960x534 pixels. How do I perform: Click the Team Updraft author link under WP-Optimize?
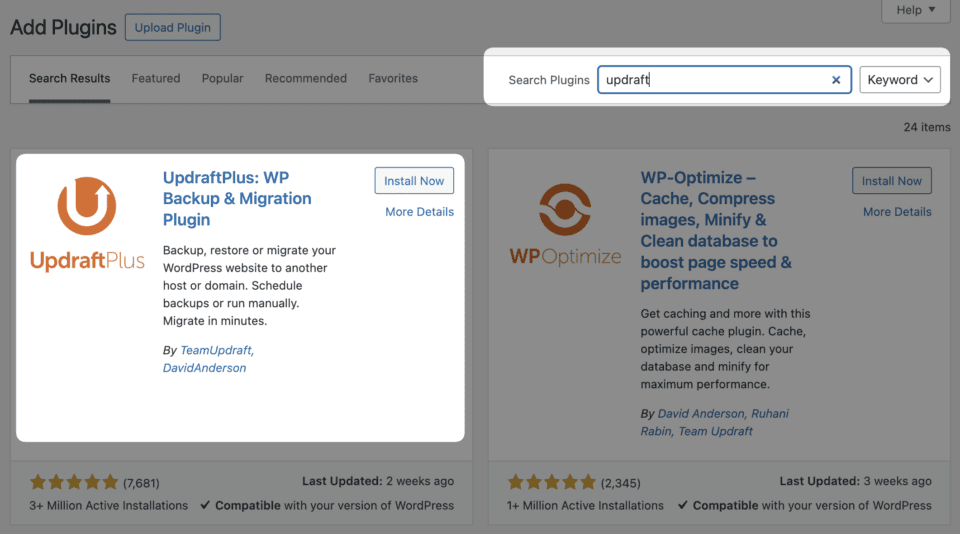click(x=716, y=431)
